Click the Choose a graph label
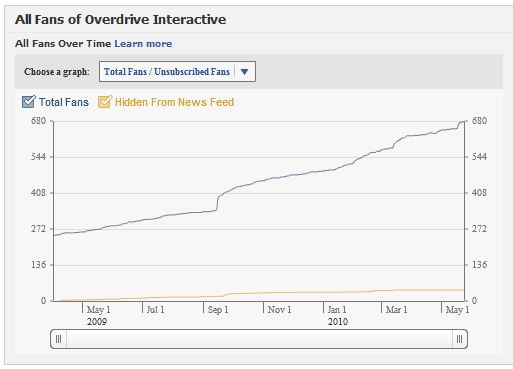Image resolution: width=513 pixels, height=369 pixels. 57,72
